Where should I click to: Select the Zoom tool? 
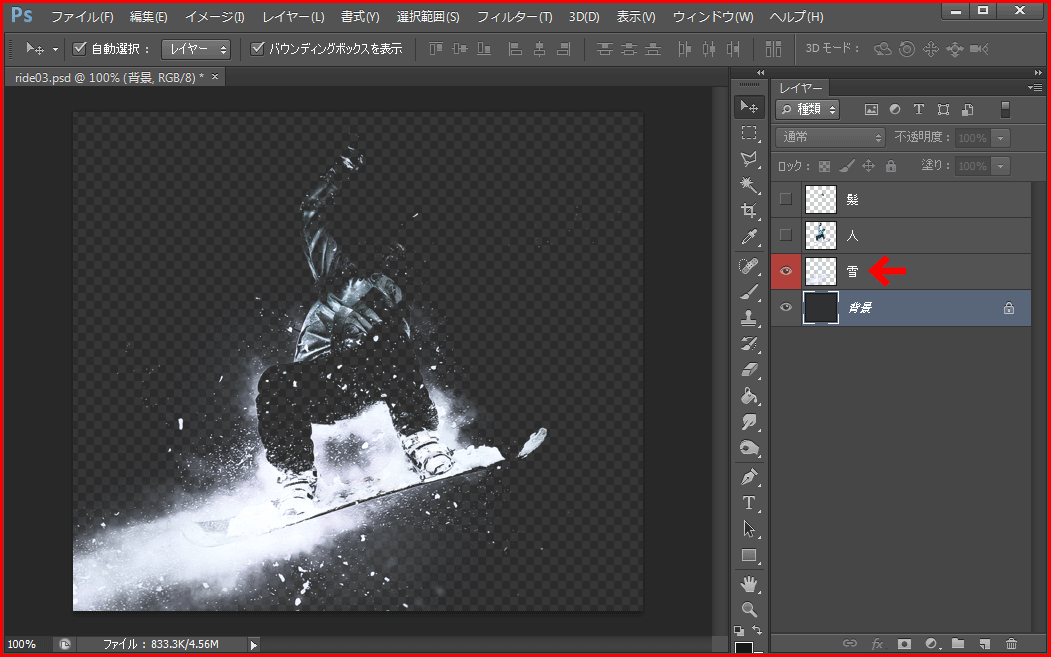point(749,609)
